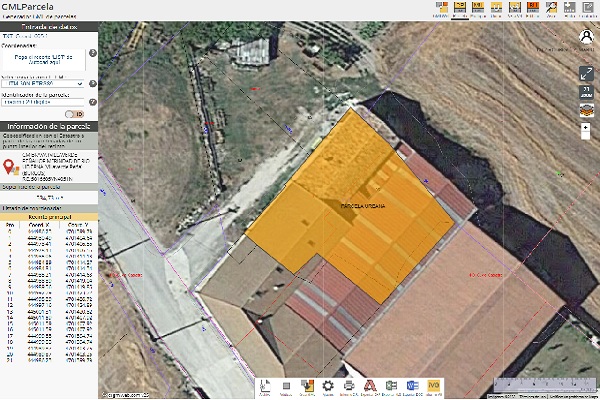Viewport: 600px width, 400px height.
Task: Open settings with the gear icon
Action: tap(328, 386)
